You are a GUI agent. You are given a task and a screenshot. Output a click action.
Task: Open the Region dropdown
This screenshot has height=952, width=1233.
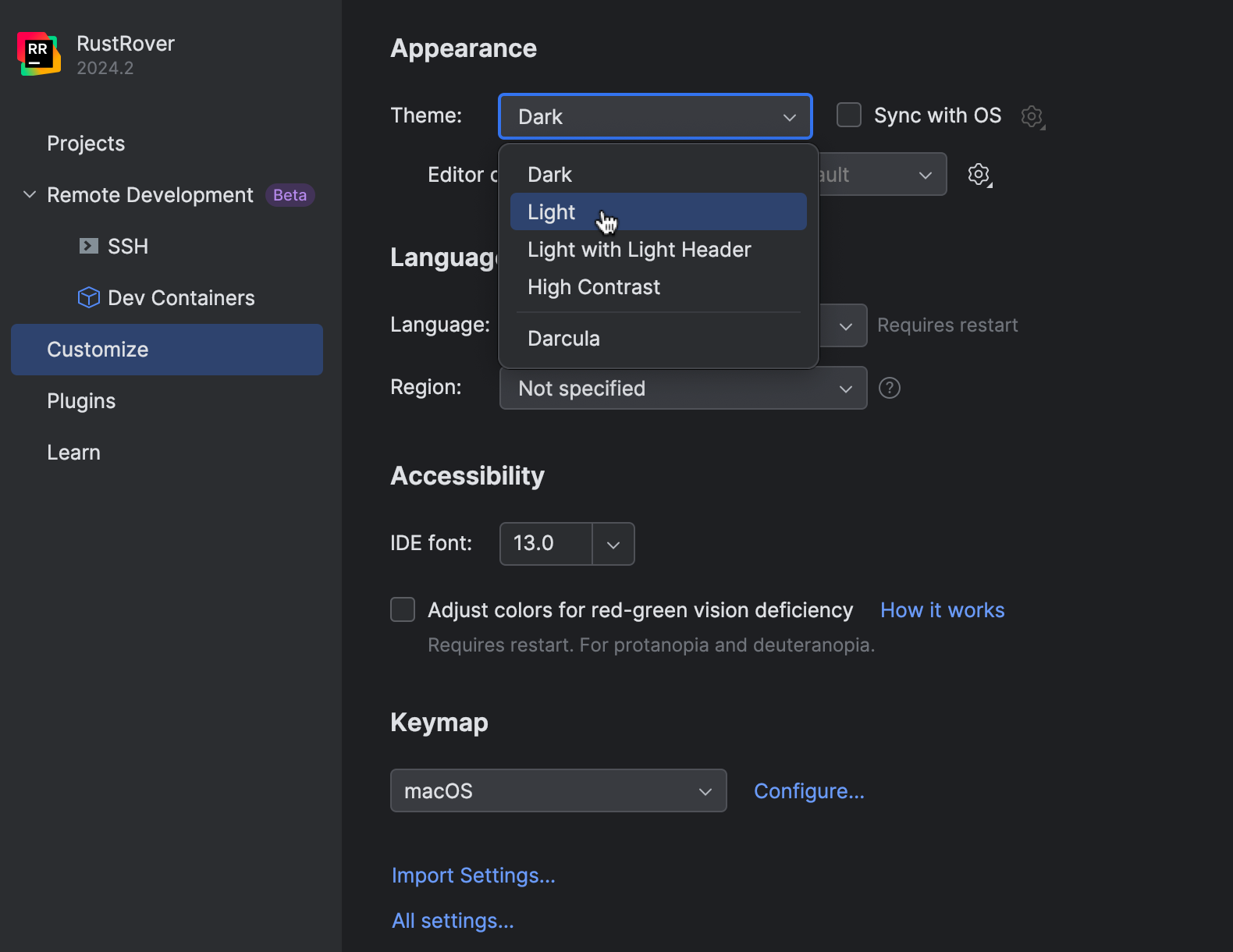tap(683, 388)
